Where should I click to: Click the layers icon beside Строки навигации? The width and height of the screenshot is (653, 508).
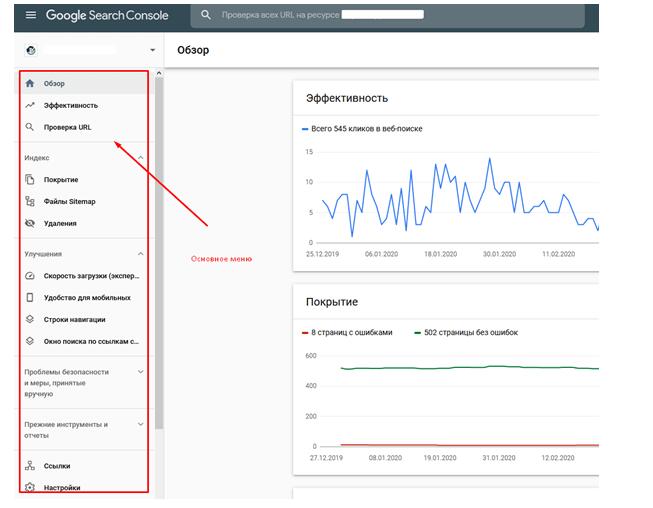[x=30, y=319]
